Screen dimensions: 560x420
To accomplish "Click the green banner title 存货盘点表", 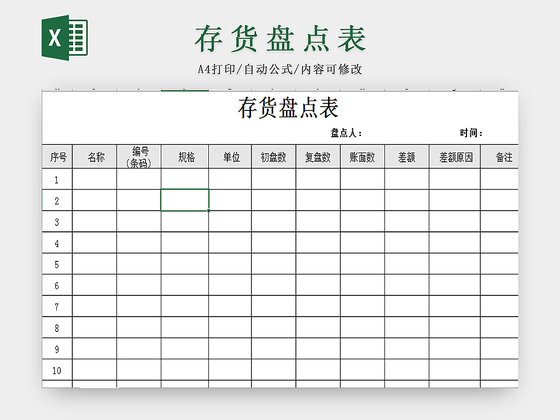I will pyautogui.click(x=280, y=39).
